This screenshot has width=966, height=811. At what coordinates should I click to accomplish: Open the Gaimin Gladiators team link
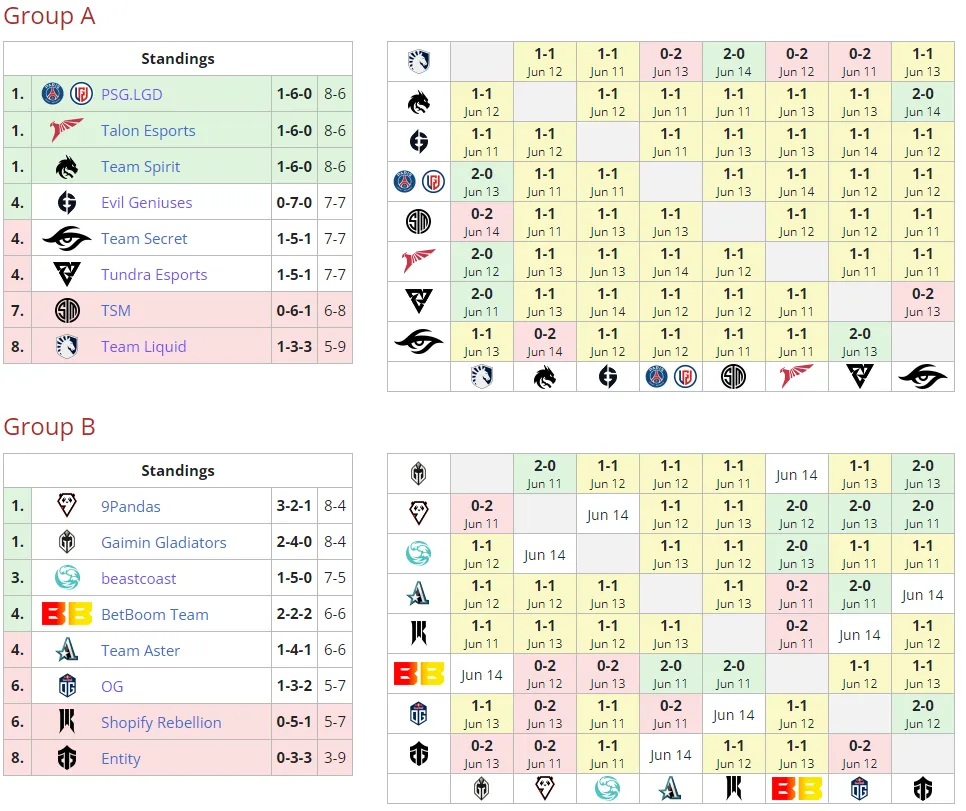pyautogui.click(x=164, y=542)
